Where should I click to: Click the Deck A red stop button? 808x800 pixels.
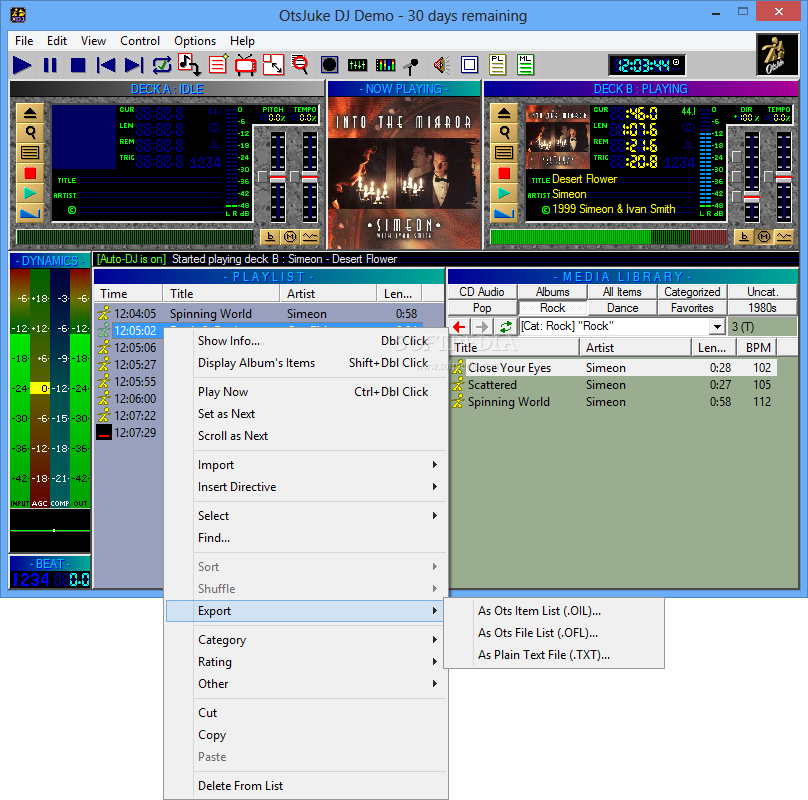[30, 173]
